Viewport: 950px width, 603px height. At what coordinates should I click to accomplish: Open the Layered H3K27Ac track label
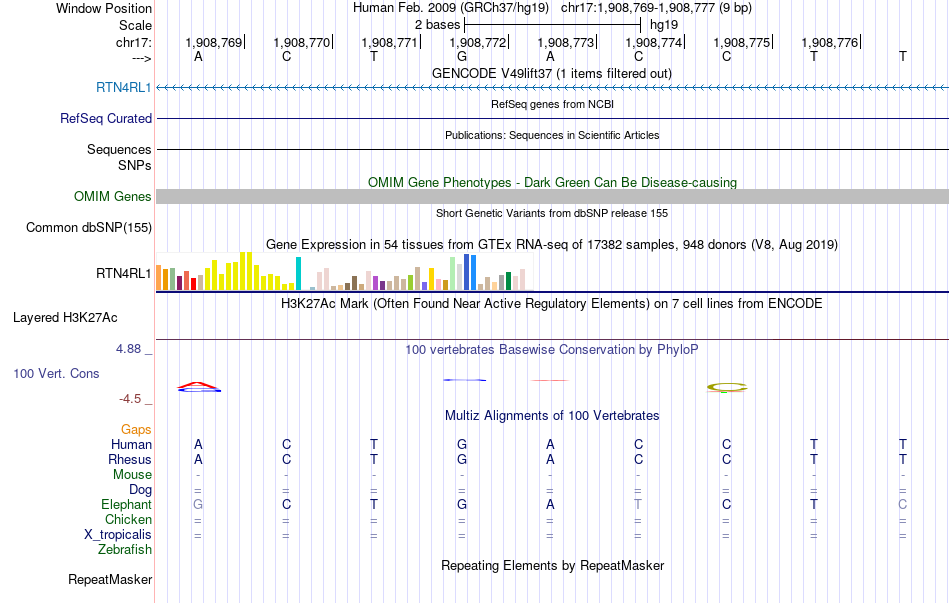click(x=65, y=318)
